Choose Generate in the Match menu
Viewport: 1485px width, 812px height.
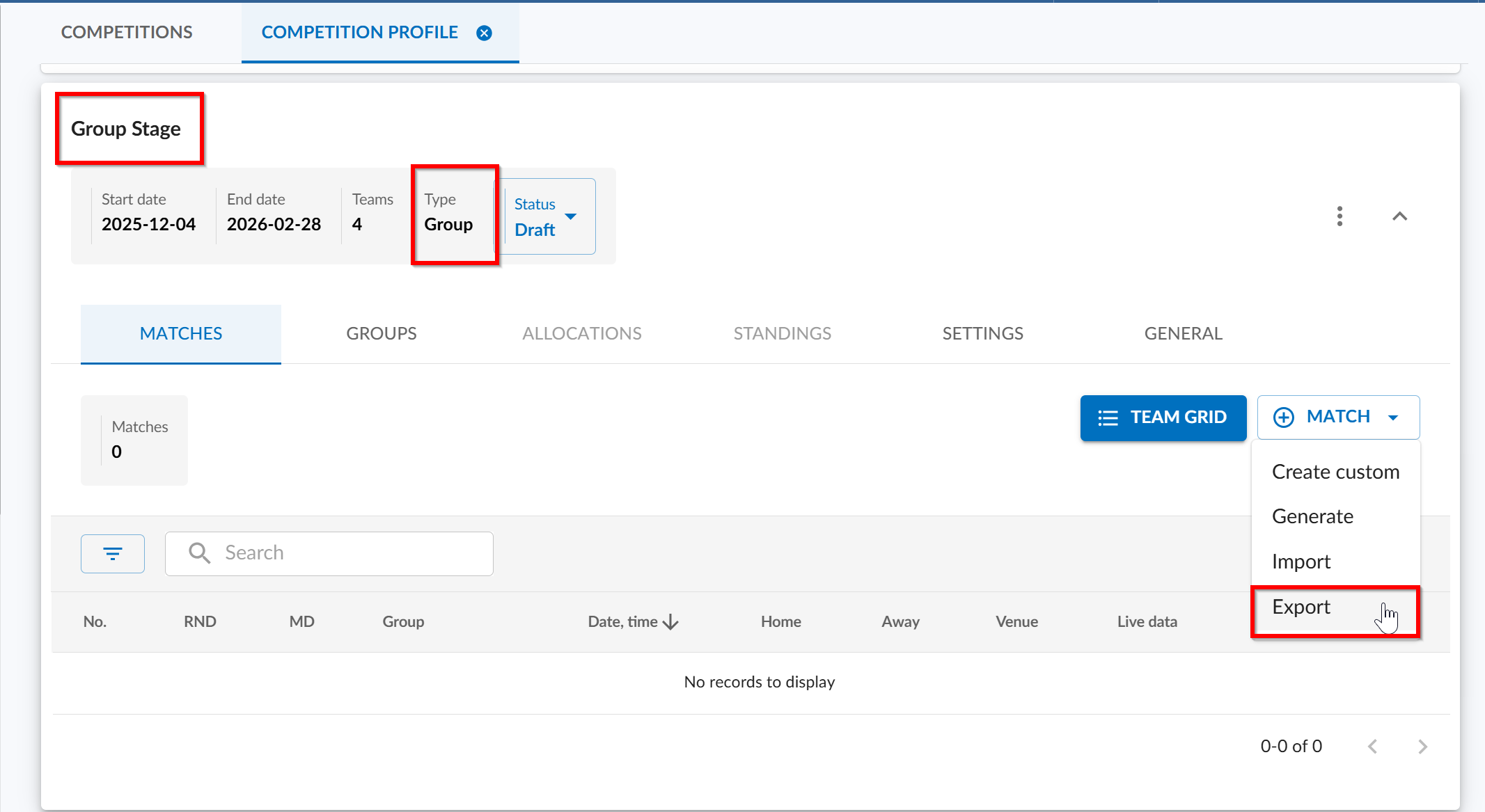point(1312,516)
